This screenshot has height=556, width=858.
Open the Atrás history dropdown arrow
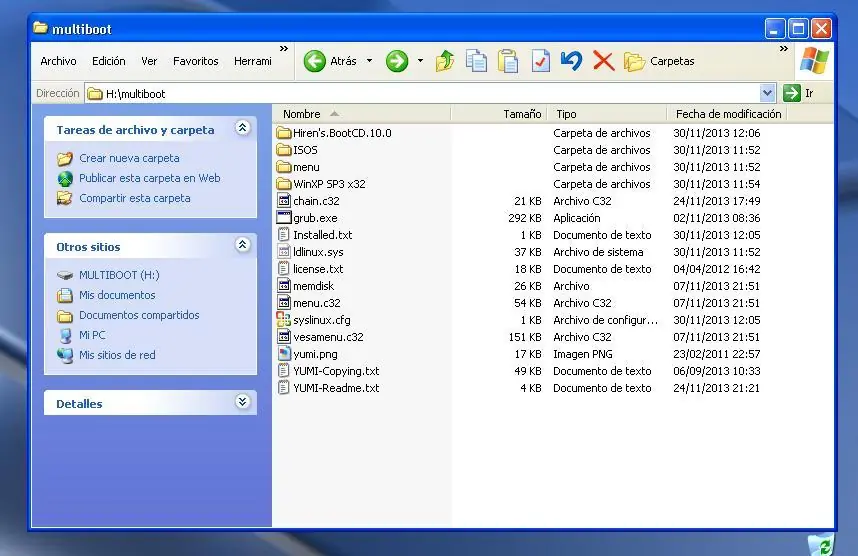coord(369,61)
